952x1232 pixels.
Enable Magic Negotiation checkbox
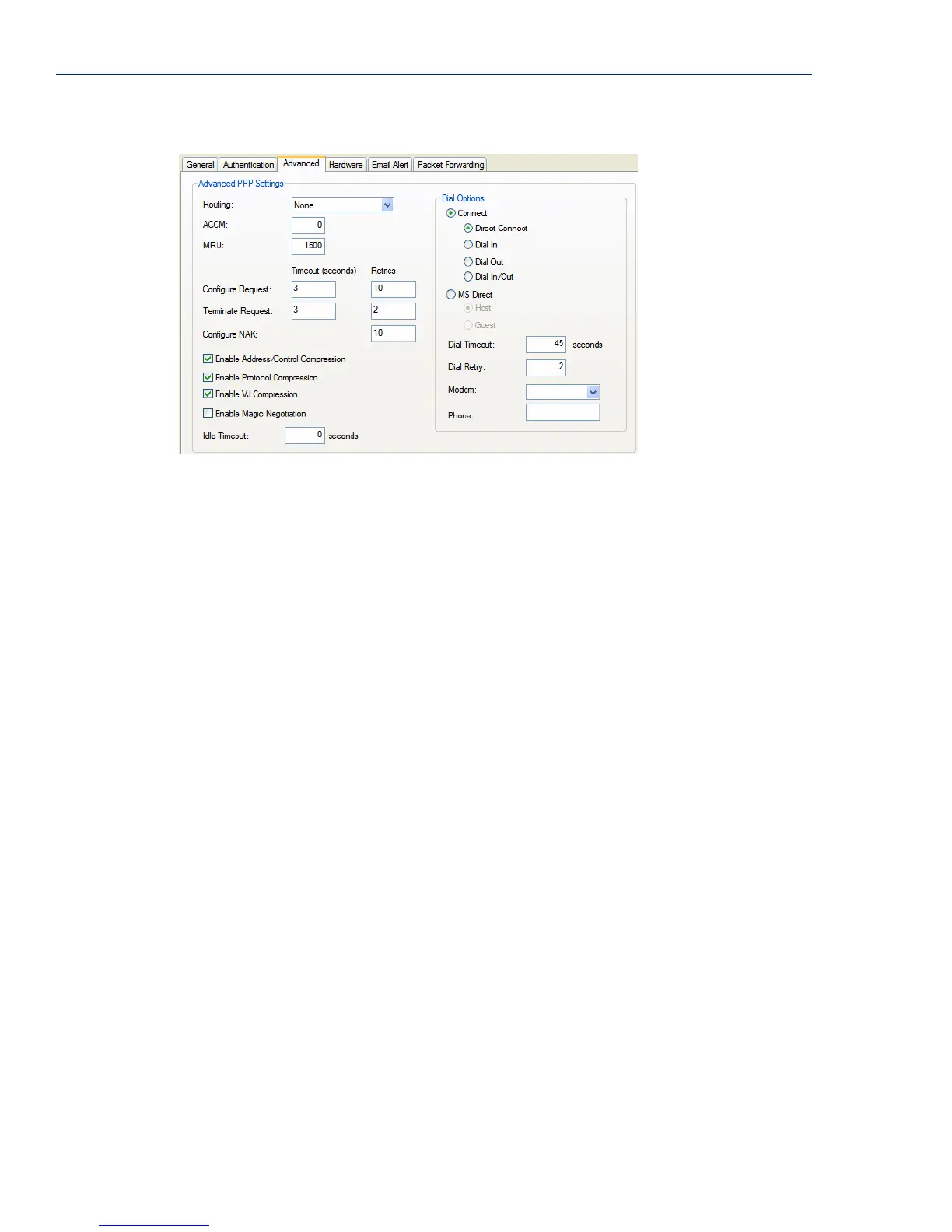pyautogui.click(x=208, y=414)
